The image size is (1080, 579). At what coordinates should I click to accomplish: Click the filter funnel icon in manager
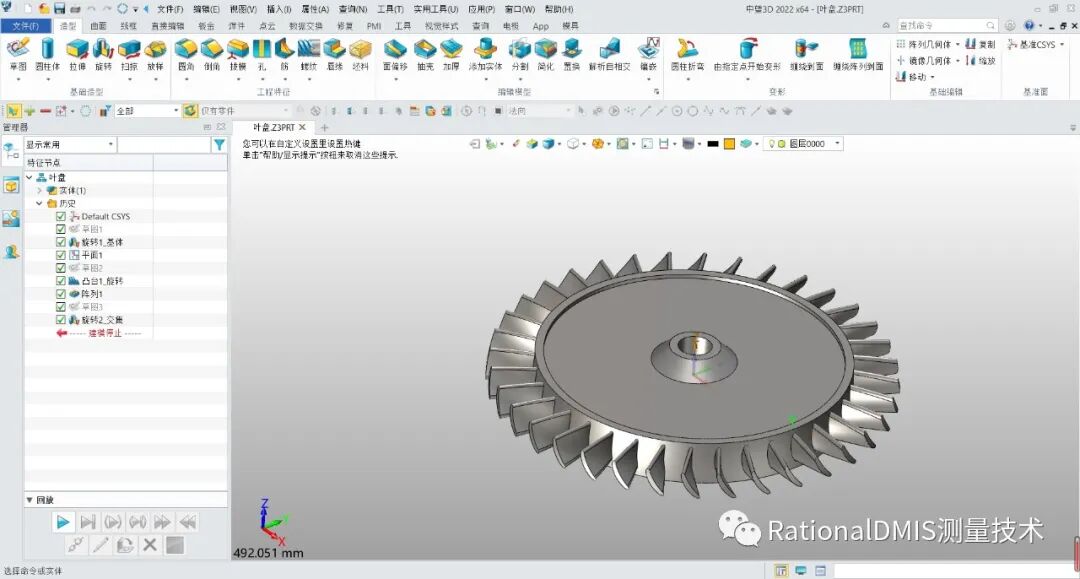[x=219, y=145]
